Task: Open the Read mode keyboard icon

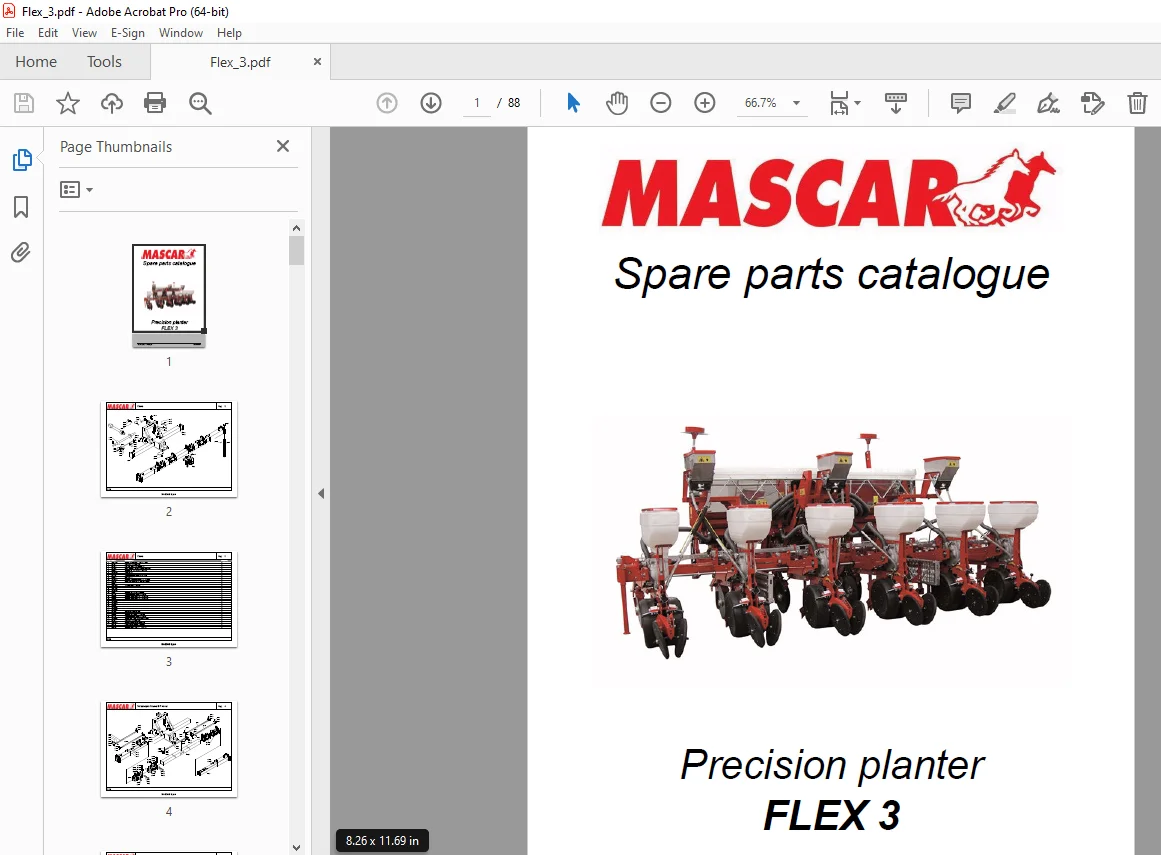Action: point(896,103)
